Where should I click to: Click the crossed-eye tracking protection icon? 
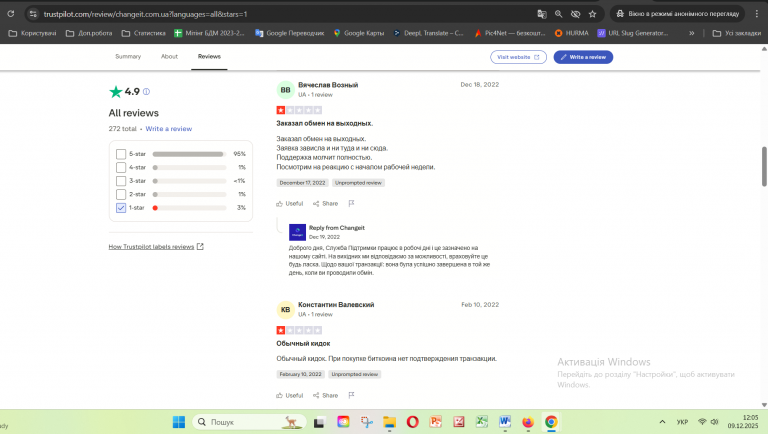[x=576, y=14]
